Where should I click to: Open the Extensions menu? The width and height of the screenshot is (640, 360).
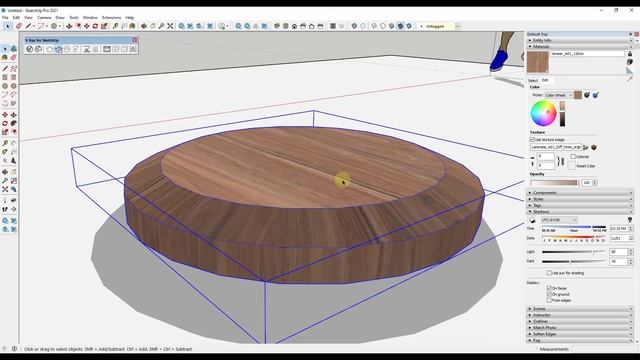point(111,18)
